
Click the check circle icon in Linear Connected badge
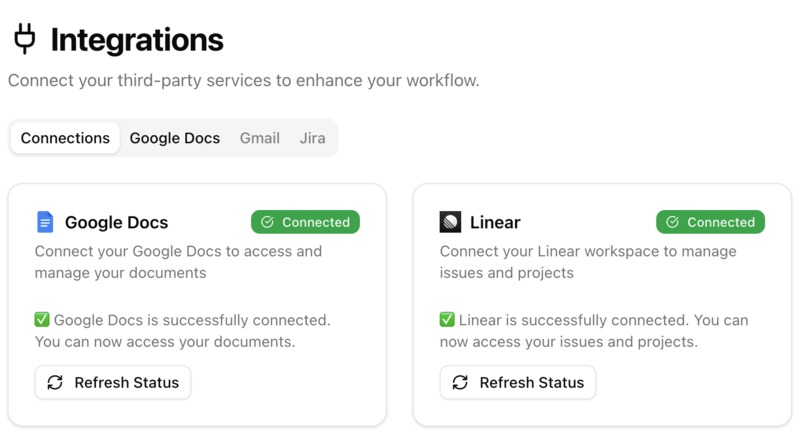[x=672, y=222]
